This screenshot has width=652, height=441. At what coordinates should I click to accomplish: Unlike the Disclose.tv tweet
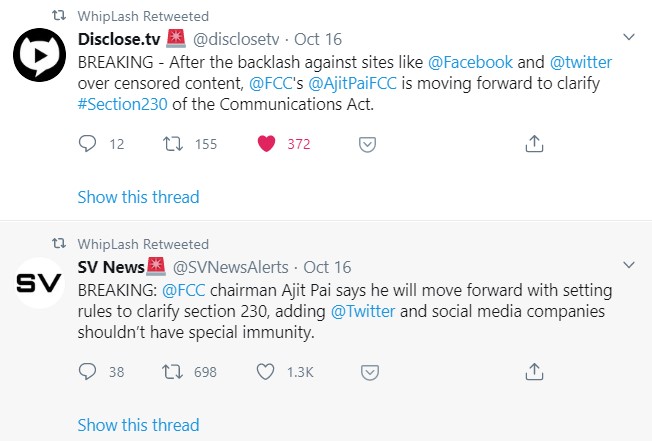266,144
